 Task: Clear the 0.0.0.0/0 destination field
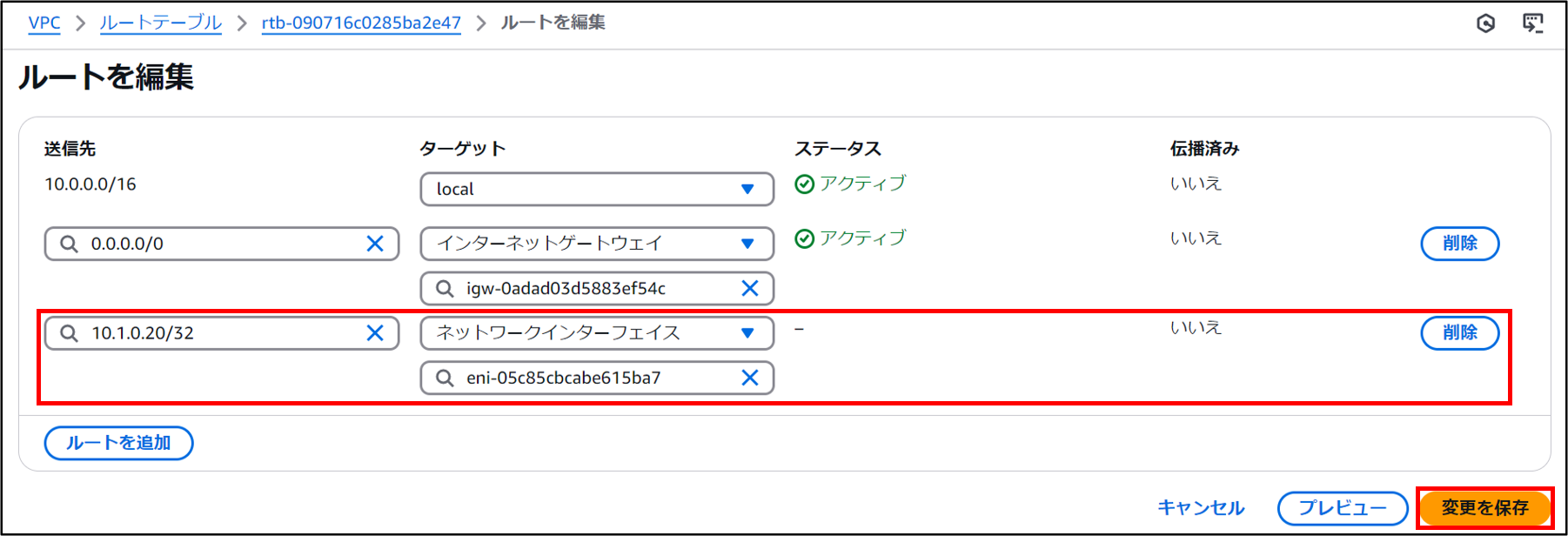375,244
